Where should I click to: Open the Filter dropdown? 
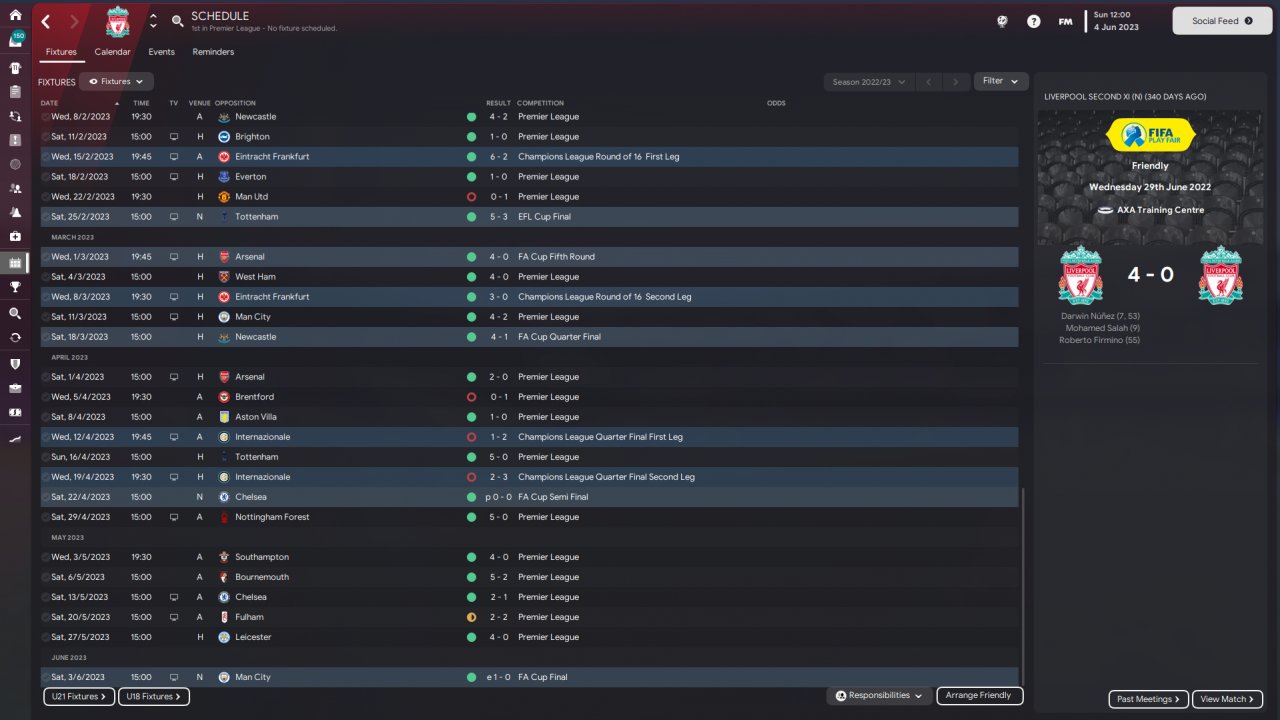click(x=1001, y=81)
